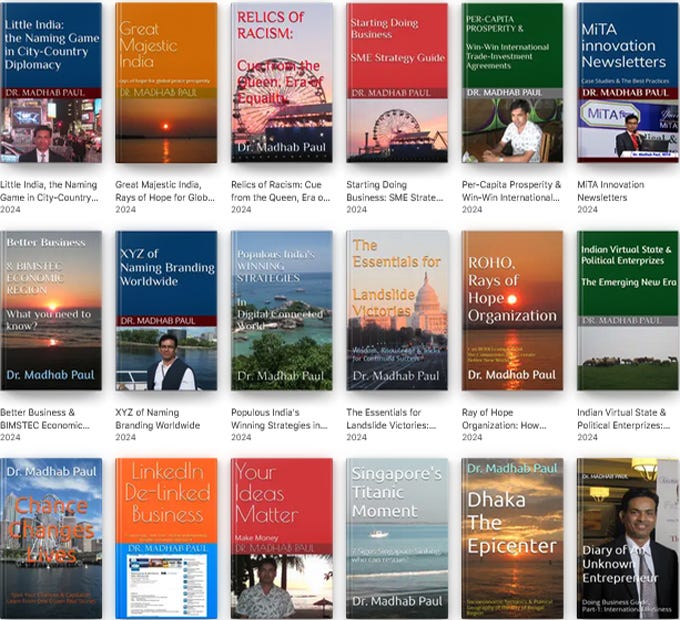680x620 pixels.
Task: Open the MiTA Innovation Newsletters cover
Action: click(628, 82)
